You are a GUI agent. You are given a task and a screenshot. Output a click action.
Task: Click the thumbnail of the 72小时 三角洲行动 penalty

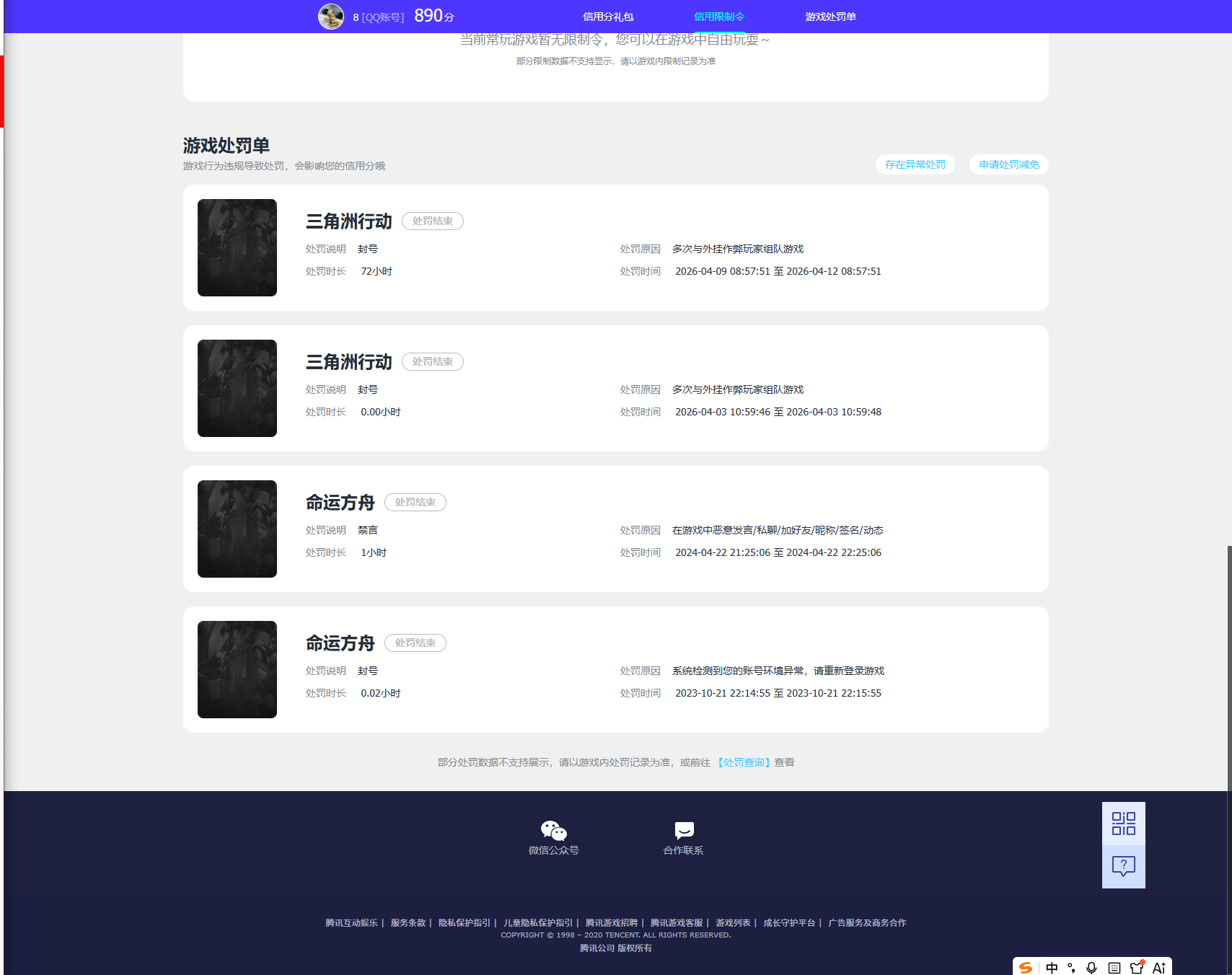pyautogui.click(x=237, y=247)
